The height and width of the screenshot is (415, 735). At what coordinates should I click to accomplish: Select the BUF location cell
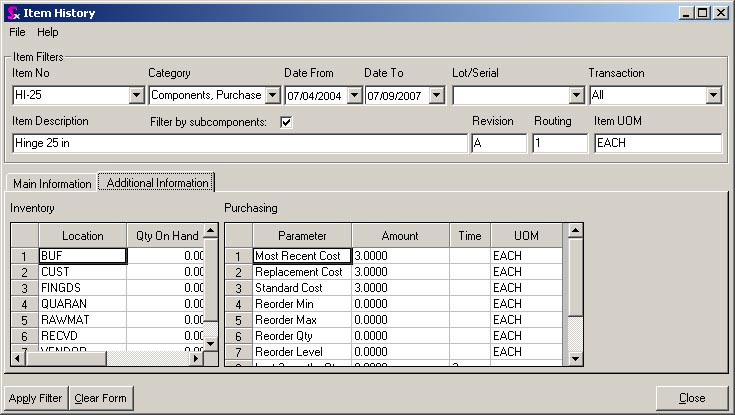tap(82, 256)
